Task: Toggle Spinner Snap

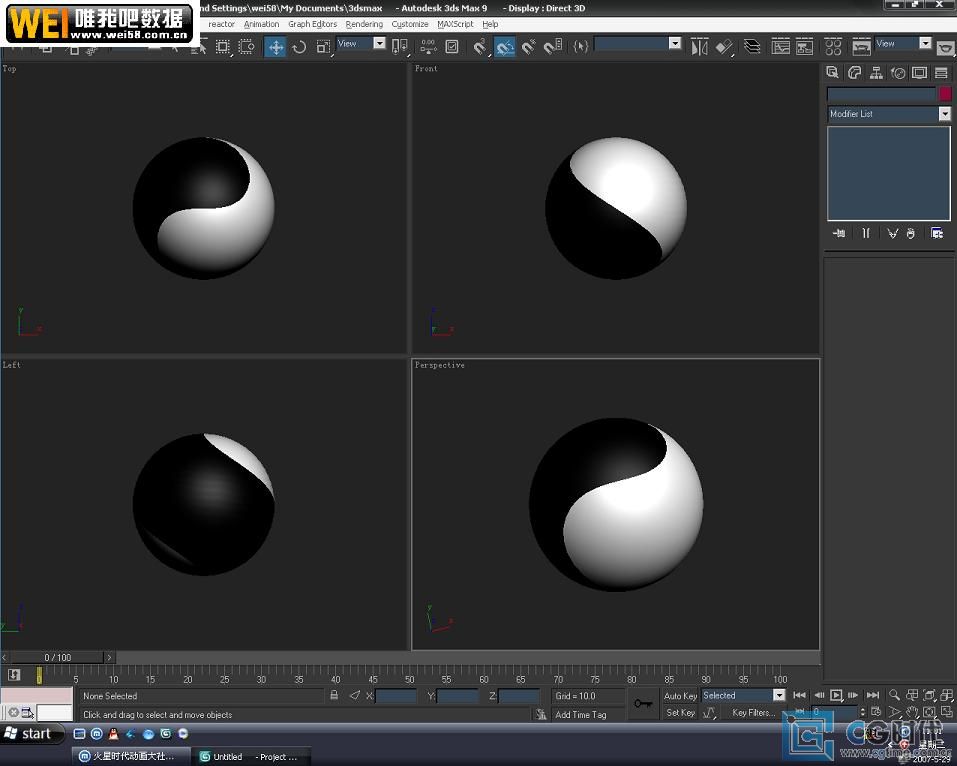Action: pos(553,47)
